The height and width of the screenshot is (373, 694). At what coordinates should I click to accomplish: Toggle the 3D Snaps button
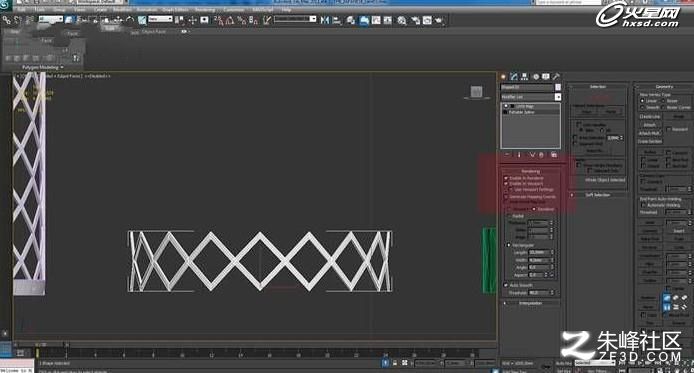[x=219, y=20]
